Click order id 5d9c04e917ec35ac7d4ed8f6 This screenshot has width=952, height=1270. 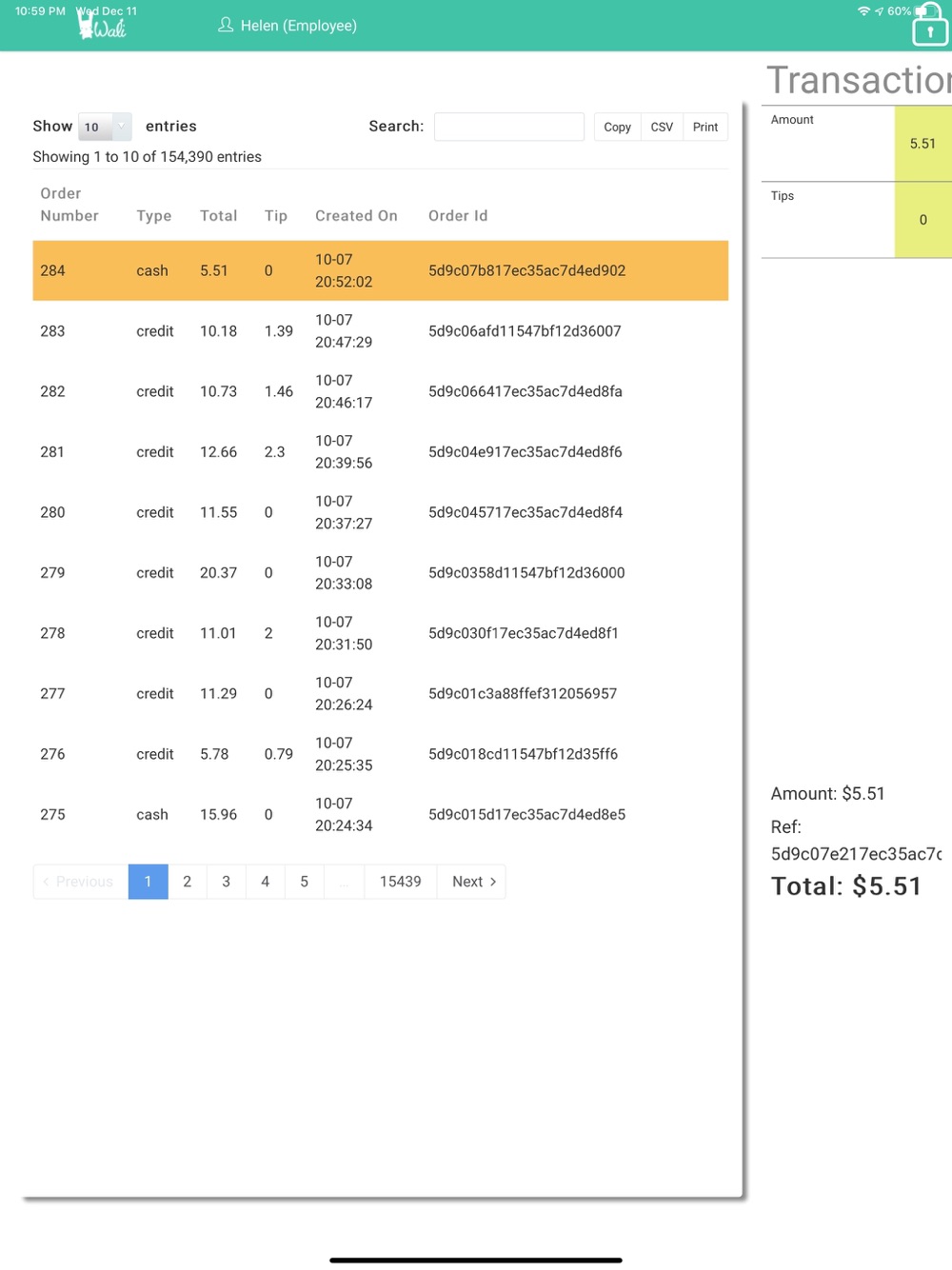(x=526, y=452)
